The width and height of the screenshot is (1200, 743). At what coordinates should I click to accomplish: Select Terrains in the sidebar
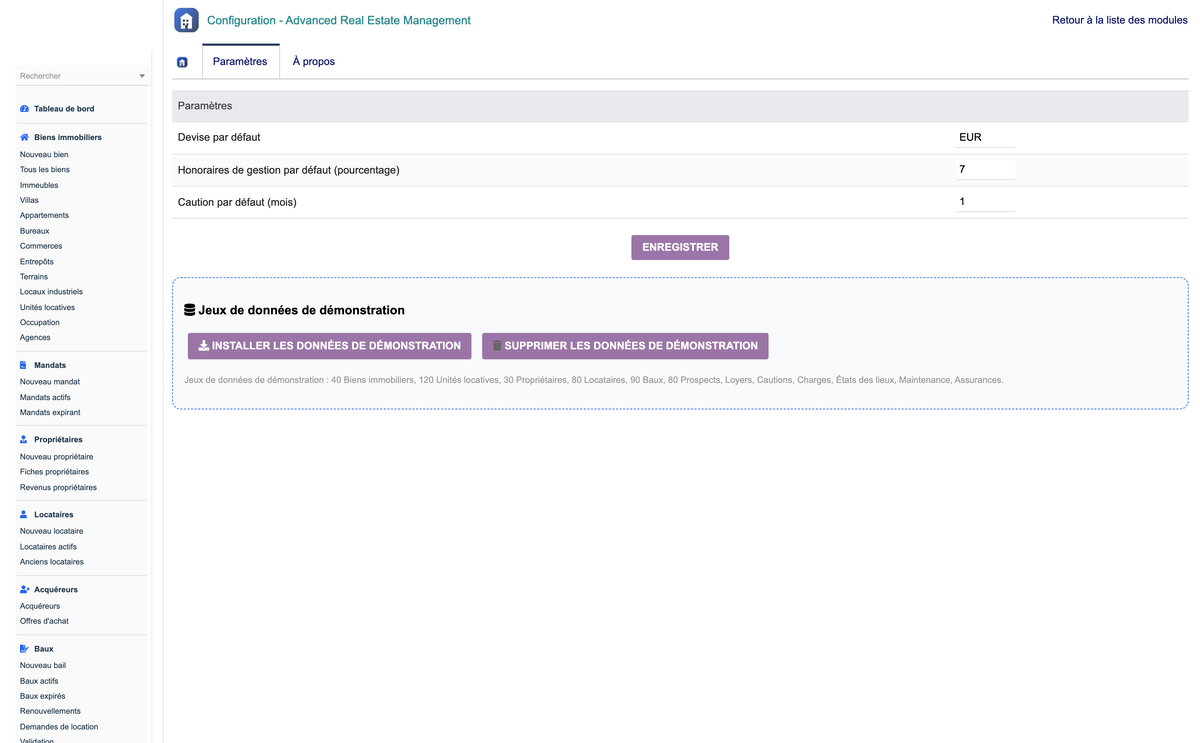click(34, 276)
